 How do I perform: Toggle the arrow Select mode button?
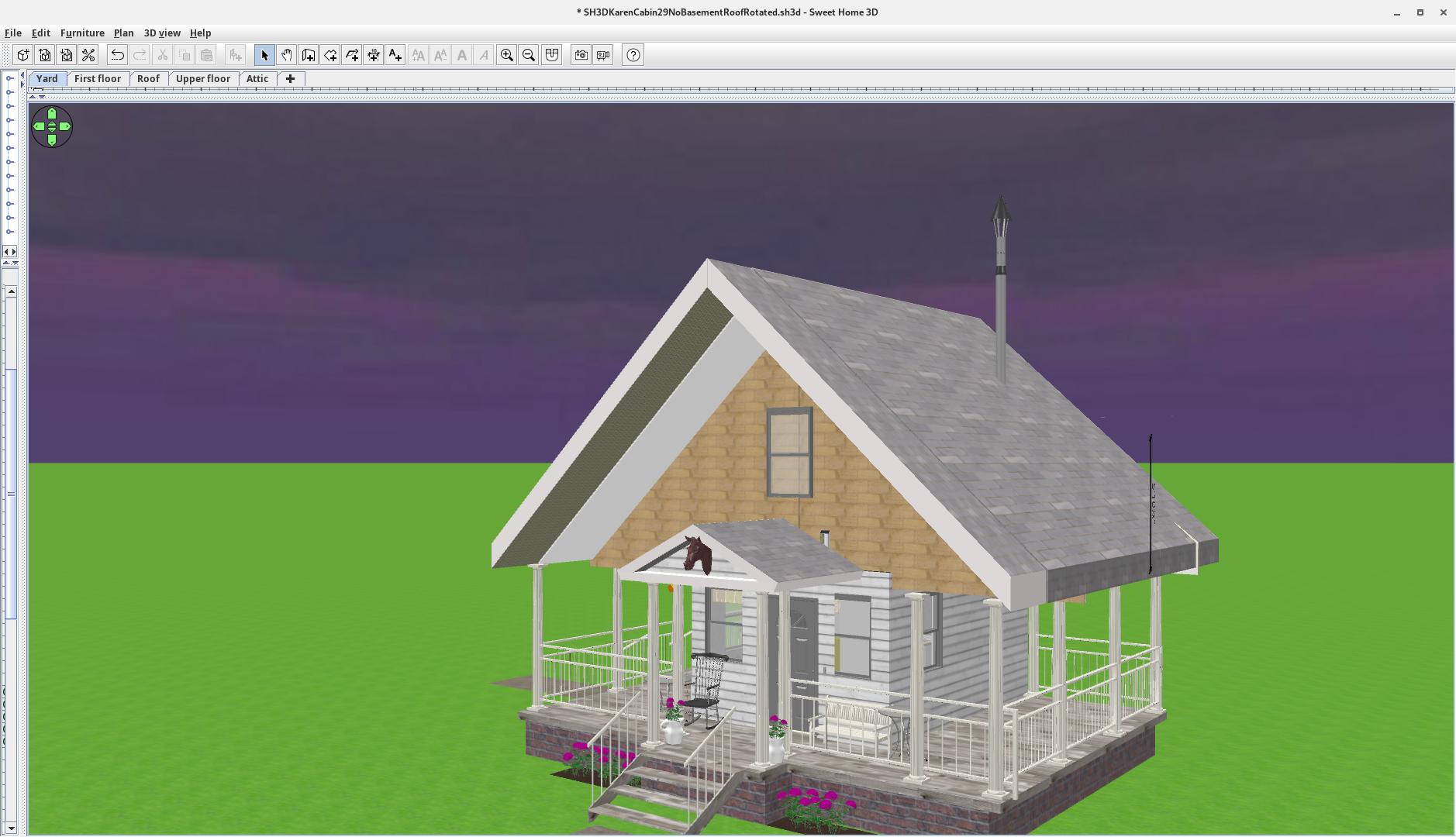(264, 55)
